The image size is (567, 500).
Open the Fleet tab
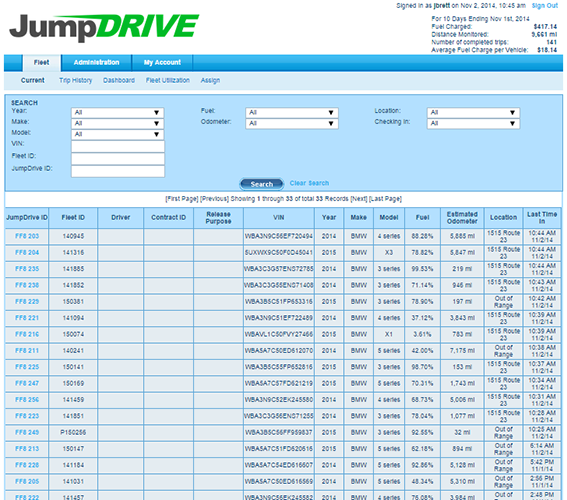(x=42, y=63)
